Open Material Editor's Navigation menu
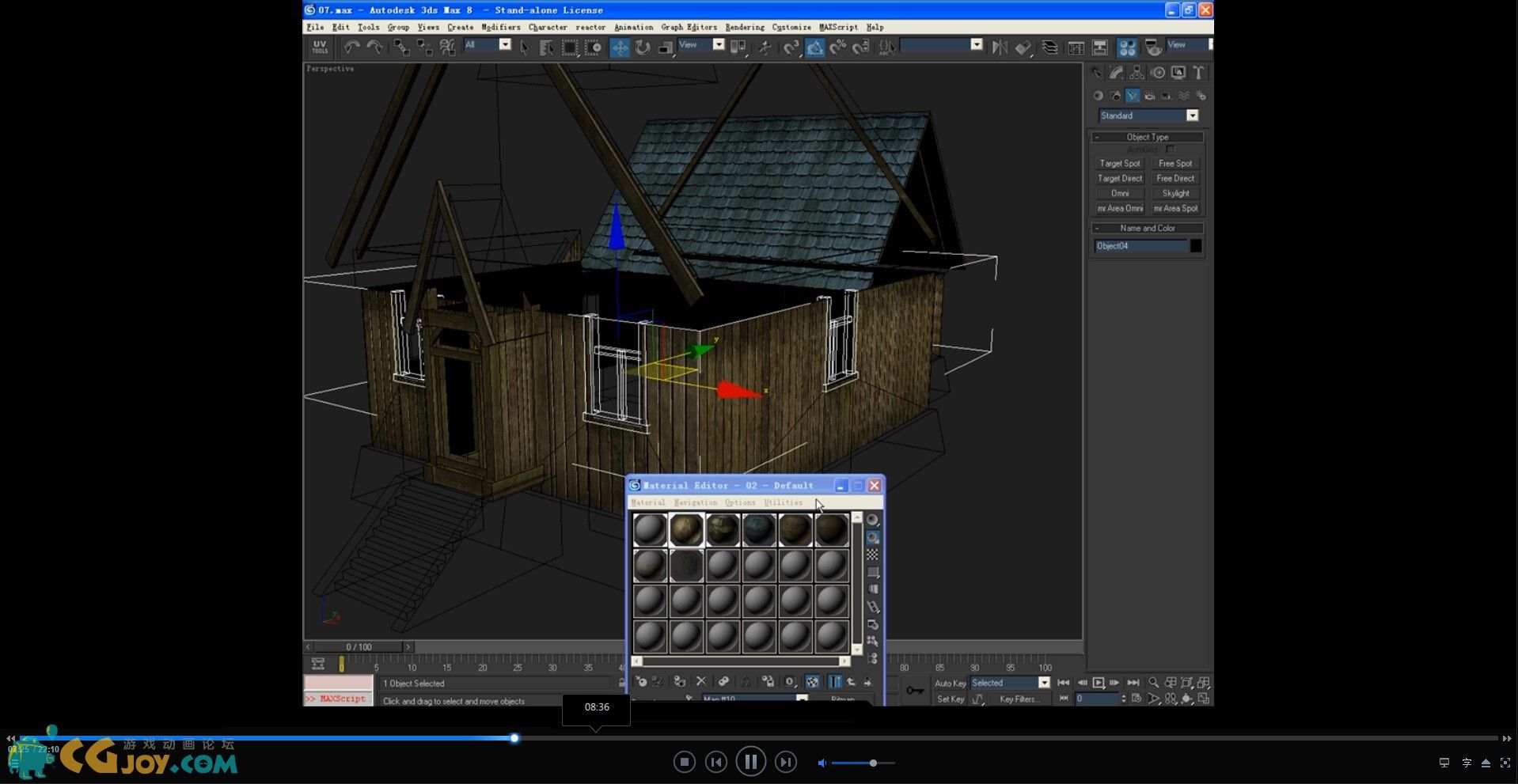 [696, 502]
